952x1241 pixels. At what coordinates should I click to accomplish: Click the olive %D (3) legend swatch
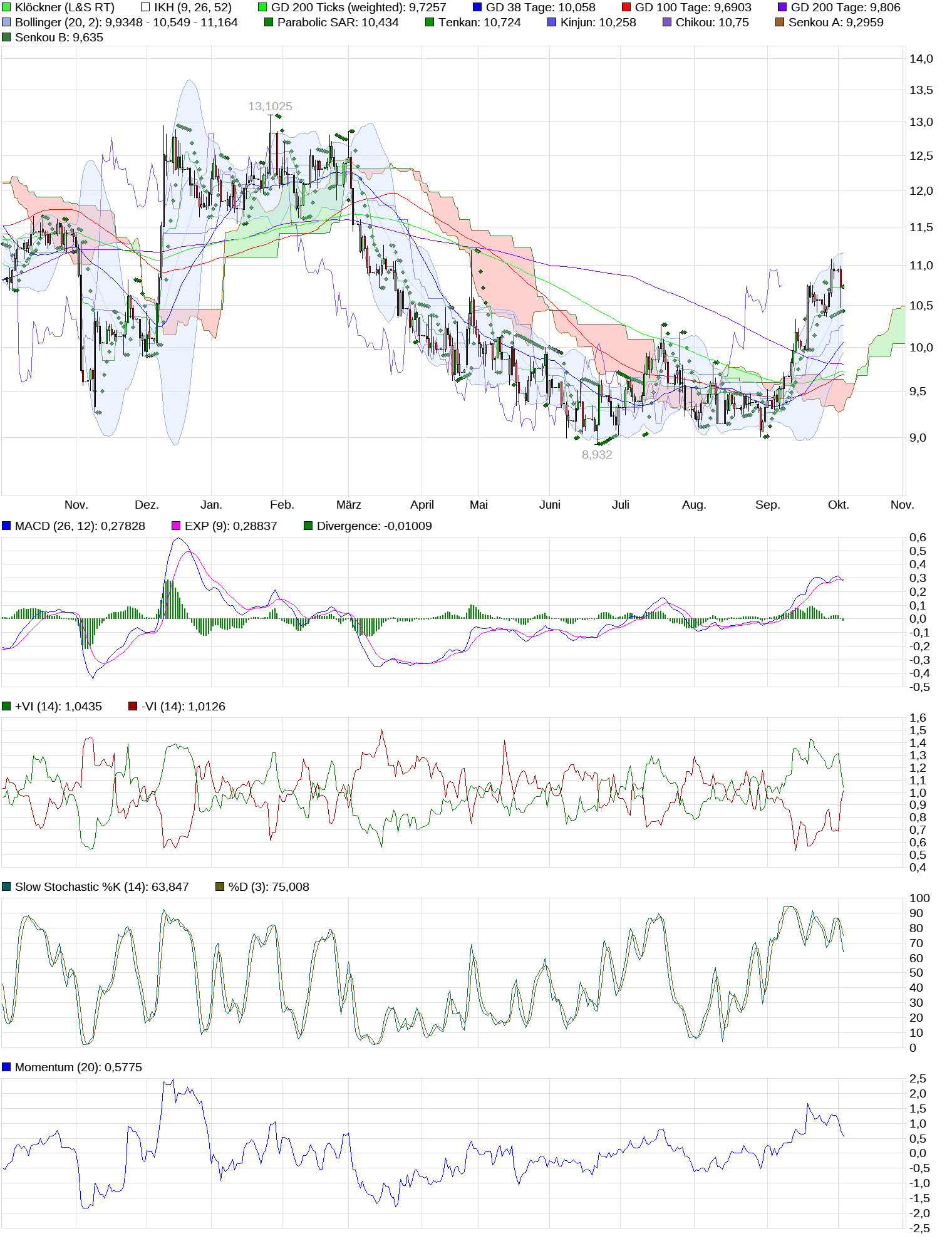point(220,887)
